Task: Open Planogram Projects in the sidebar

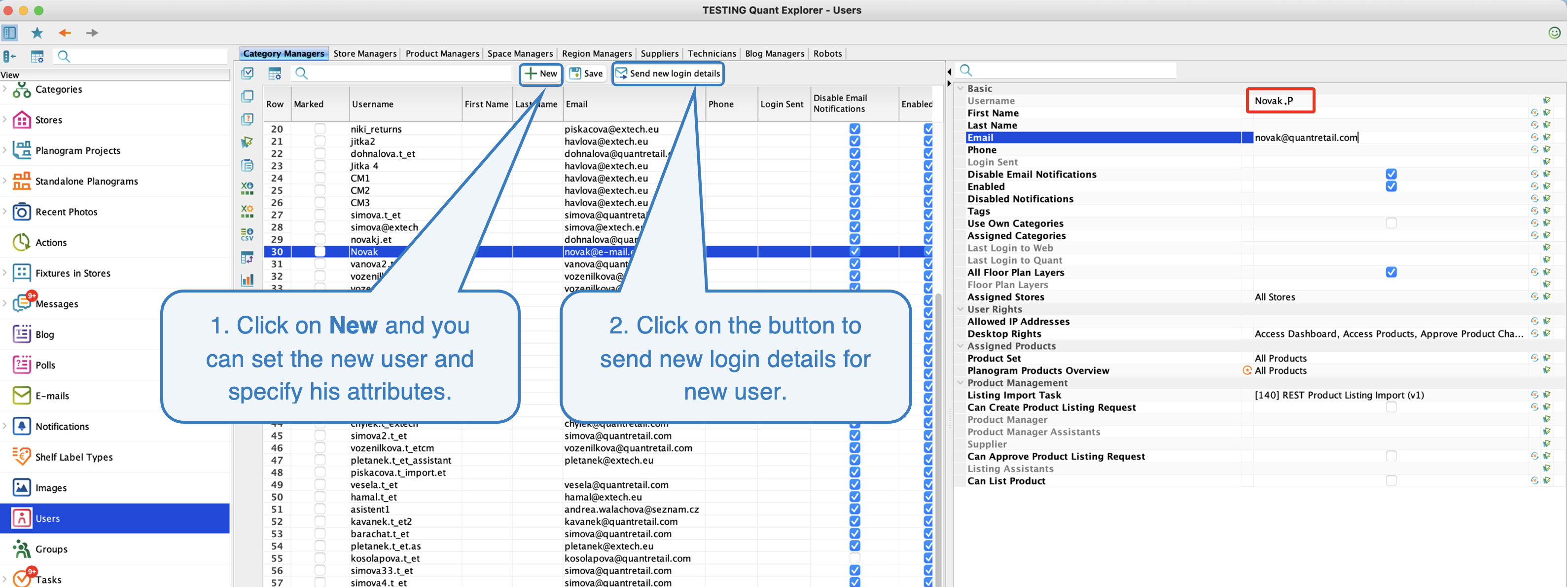Action: 77,150
